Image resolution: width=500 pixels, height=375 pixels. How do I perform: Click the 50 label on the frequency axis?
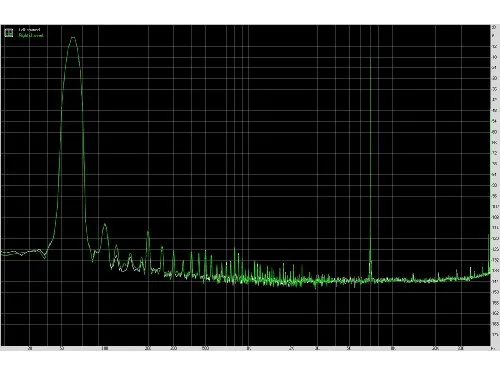tap(61, 349)
